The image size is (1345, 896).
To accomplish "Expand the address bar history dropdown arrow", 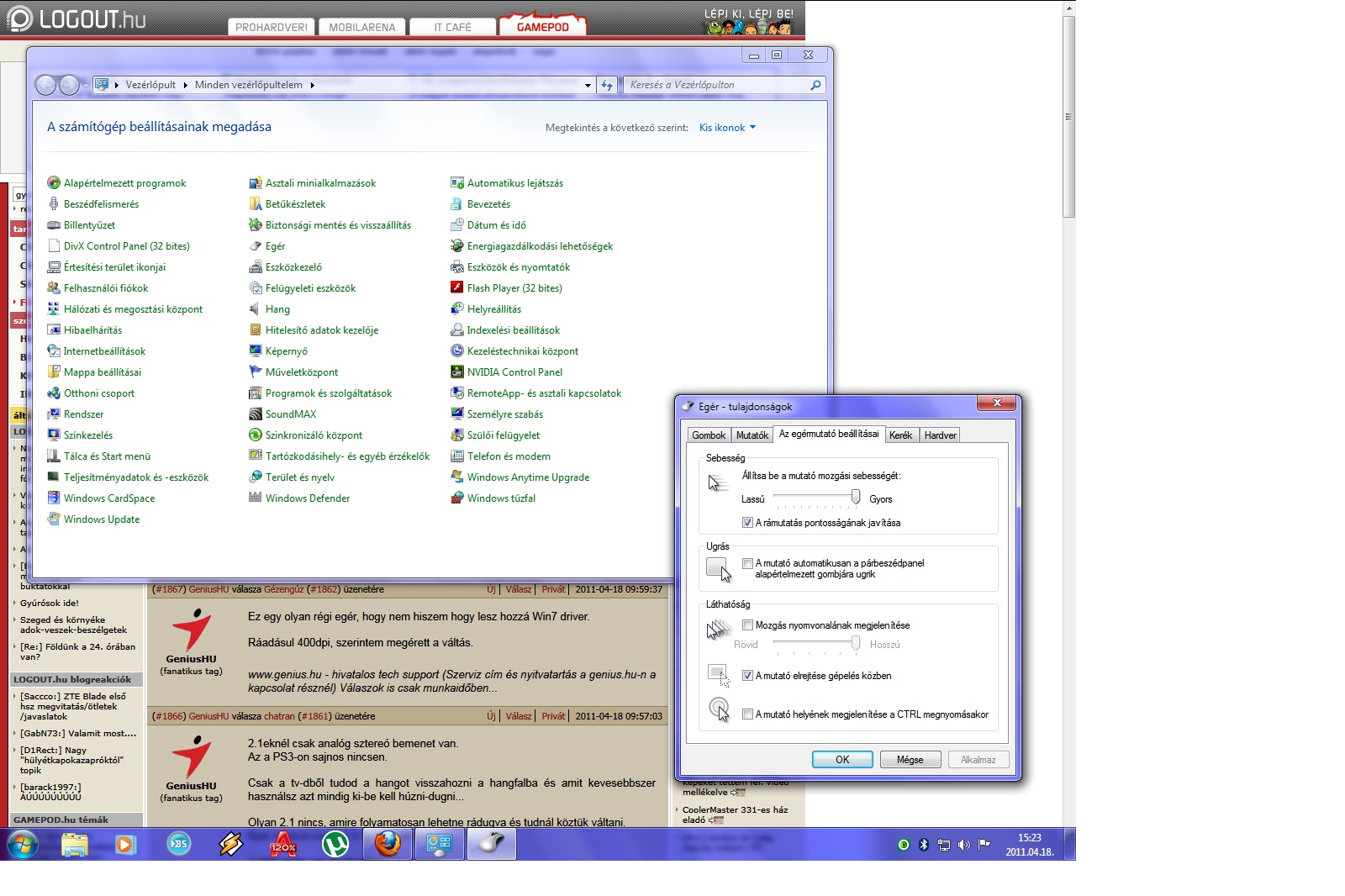I will click(x=588, y=85).
